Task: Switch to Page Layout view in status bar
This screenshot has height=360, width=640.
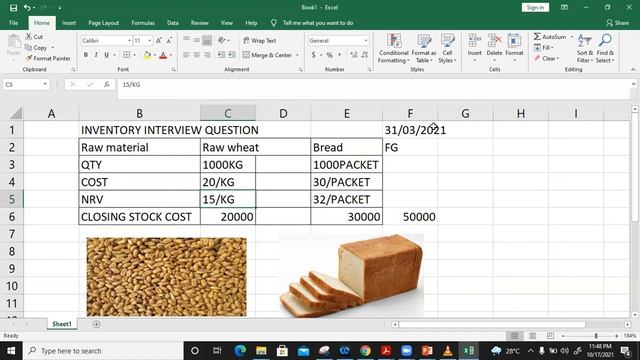Action: (532, 336)
